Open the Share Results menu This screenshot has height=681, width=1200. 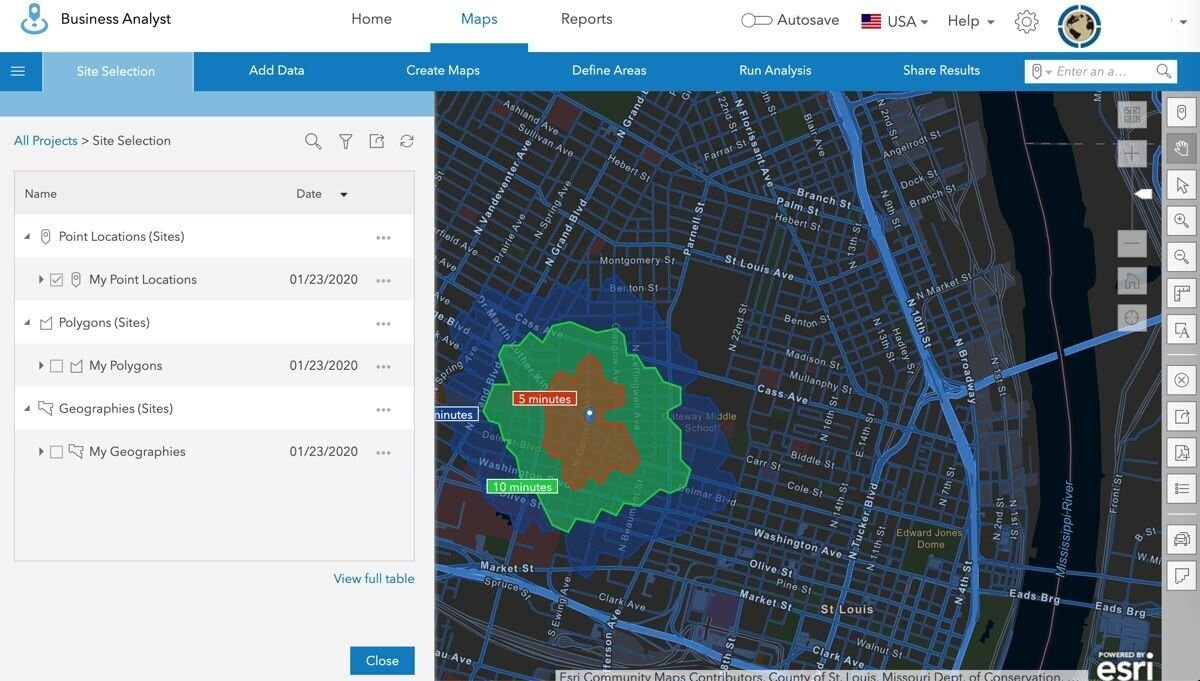point(941,71)
